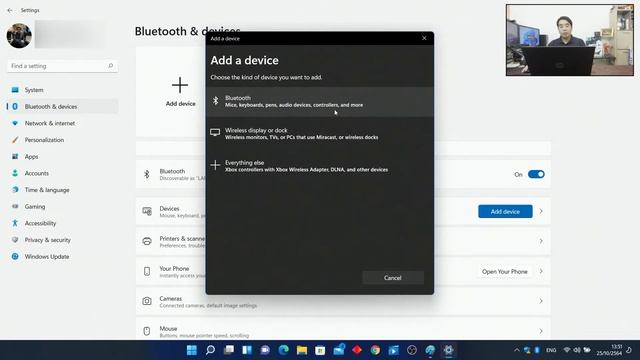Expand the Mouse row chevron
This screenshot has height=360, width=640.
pos(541,331)
